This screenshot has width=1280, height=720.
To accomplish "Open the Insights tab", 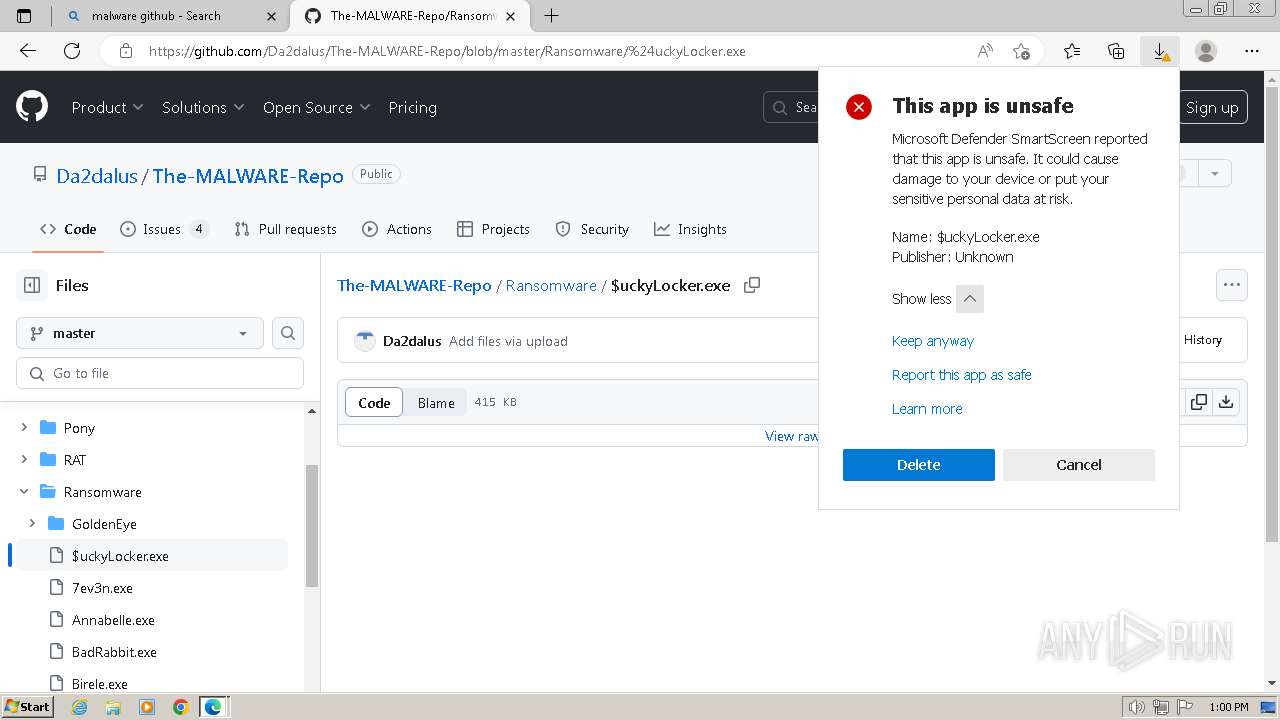I will click(x=690, y=229).
